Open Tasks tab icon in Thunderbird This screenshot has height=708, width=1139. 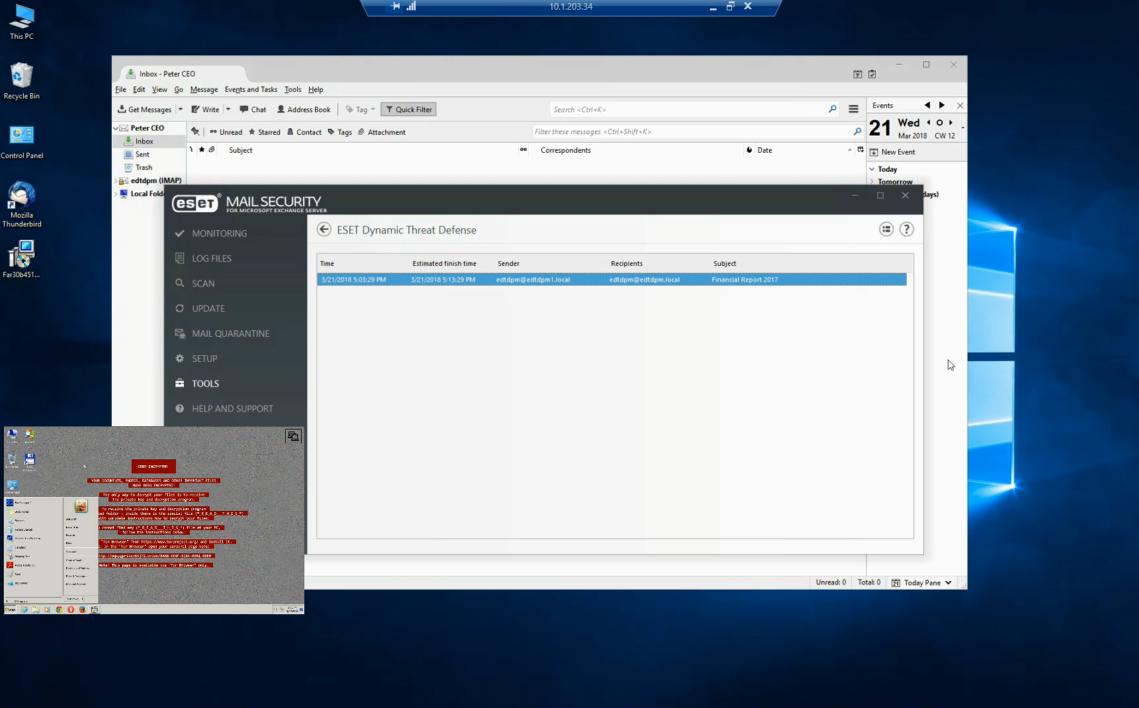[x=872, y=74]
